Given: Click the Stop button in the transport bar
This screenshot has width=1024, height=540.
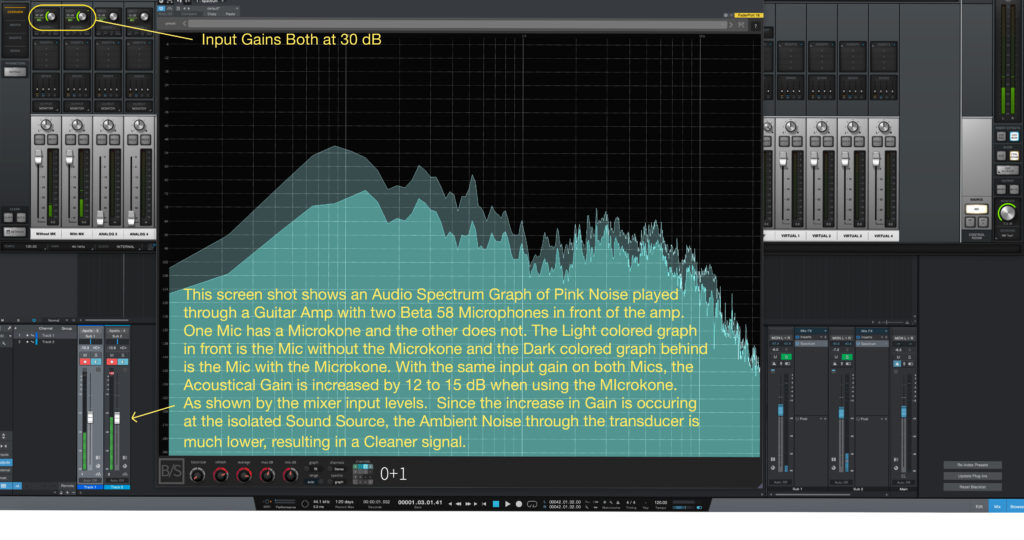Looking at the screenshot, I should coord(496,503).
